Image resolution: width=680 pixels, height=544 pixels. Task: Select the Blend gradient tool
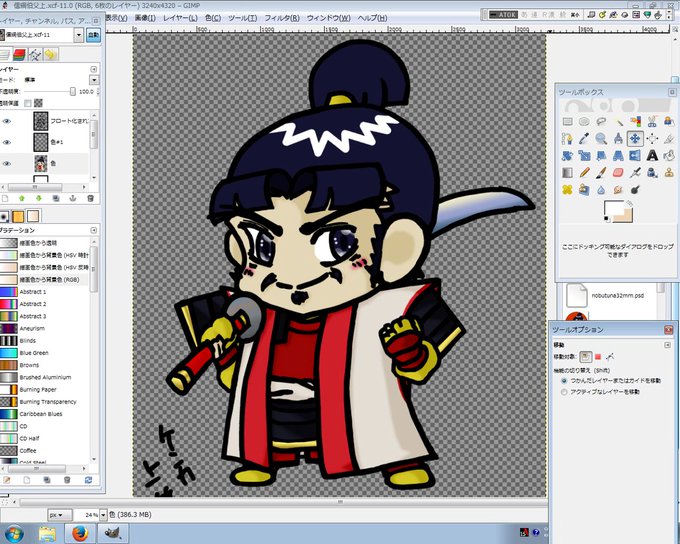[x=567, y=173]
